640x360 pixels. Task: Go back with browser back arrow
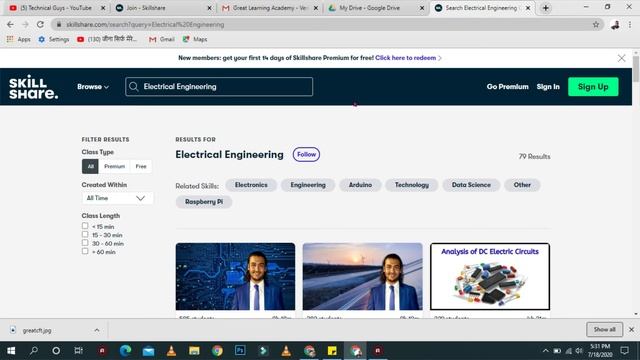(10, 24)
